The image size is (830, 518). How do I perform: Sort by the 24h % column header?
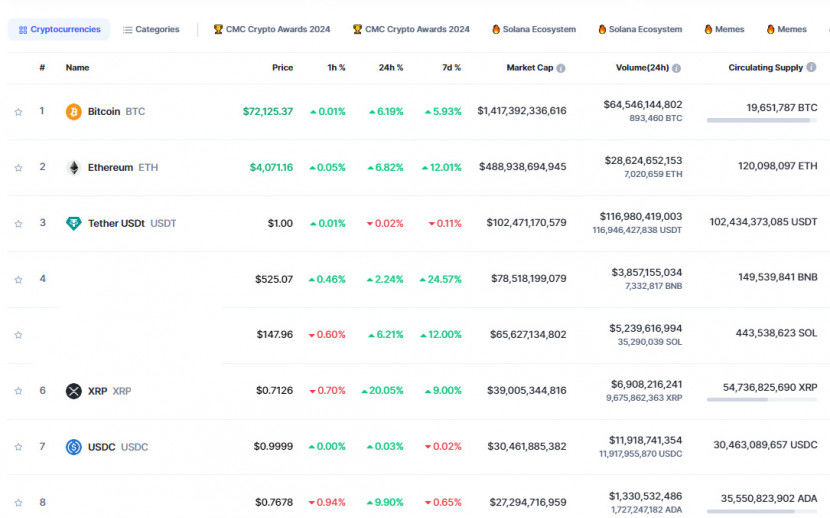[x=391, y=68]
